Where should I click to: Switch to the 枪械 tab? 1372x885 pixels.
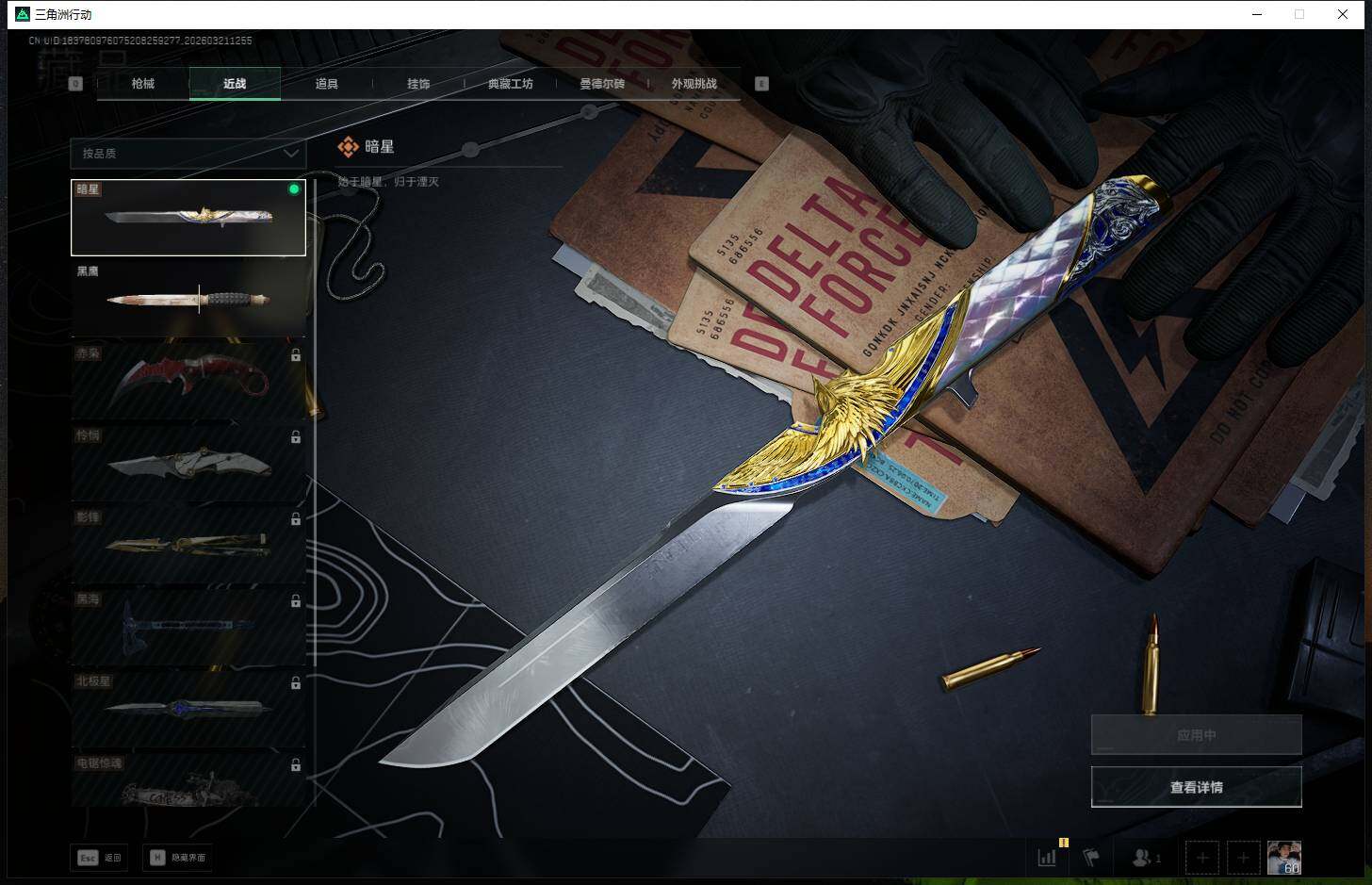(143, 84)
